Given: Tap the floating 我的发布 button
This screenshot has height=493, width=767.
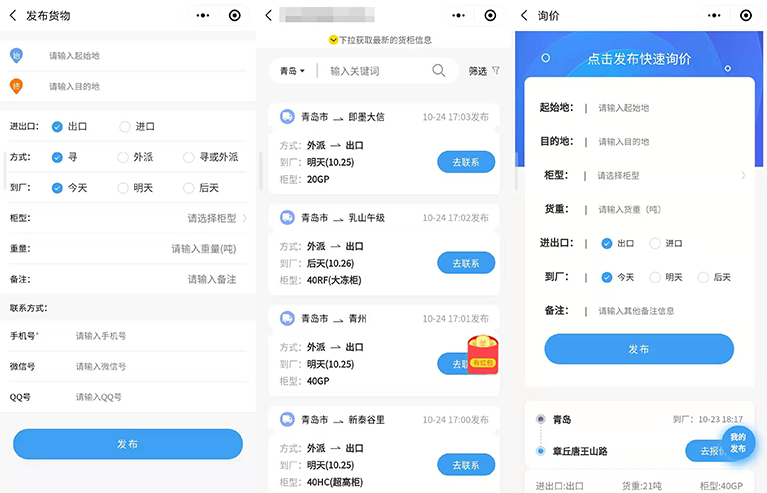Looking at the screenshot, I should point(737,443).
